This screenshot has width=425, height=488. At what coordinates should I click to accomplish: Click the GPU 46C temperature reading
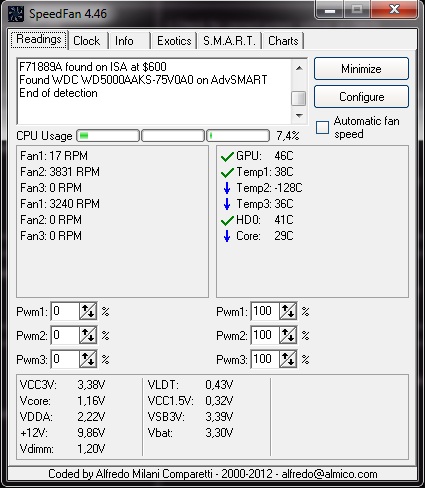[x=265, y=156]
